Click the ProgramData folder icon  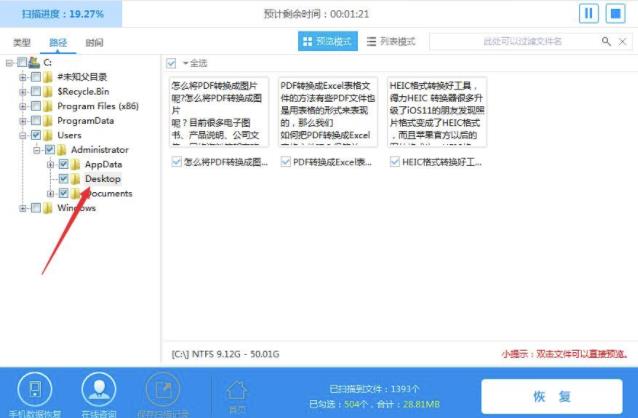[x=48, y=121]
